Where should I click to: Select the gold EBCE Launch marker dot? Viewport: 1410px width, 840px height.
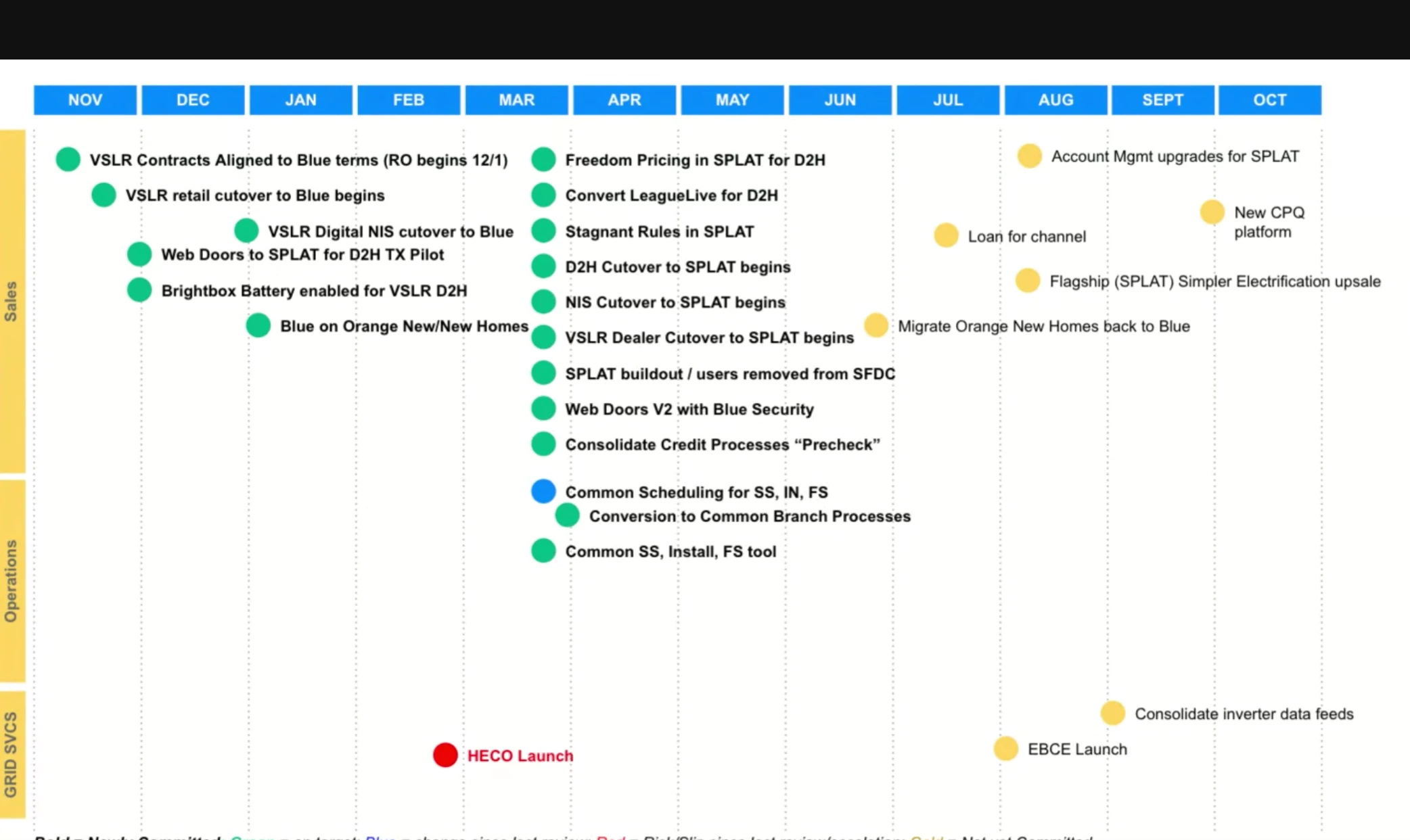1005,749
